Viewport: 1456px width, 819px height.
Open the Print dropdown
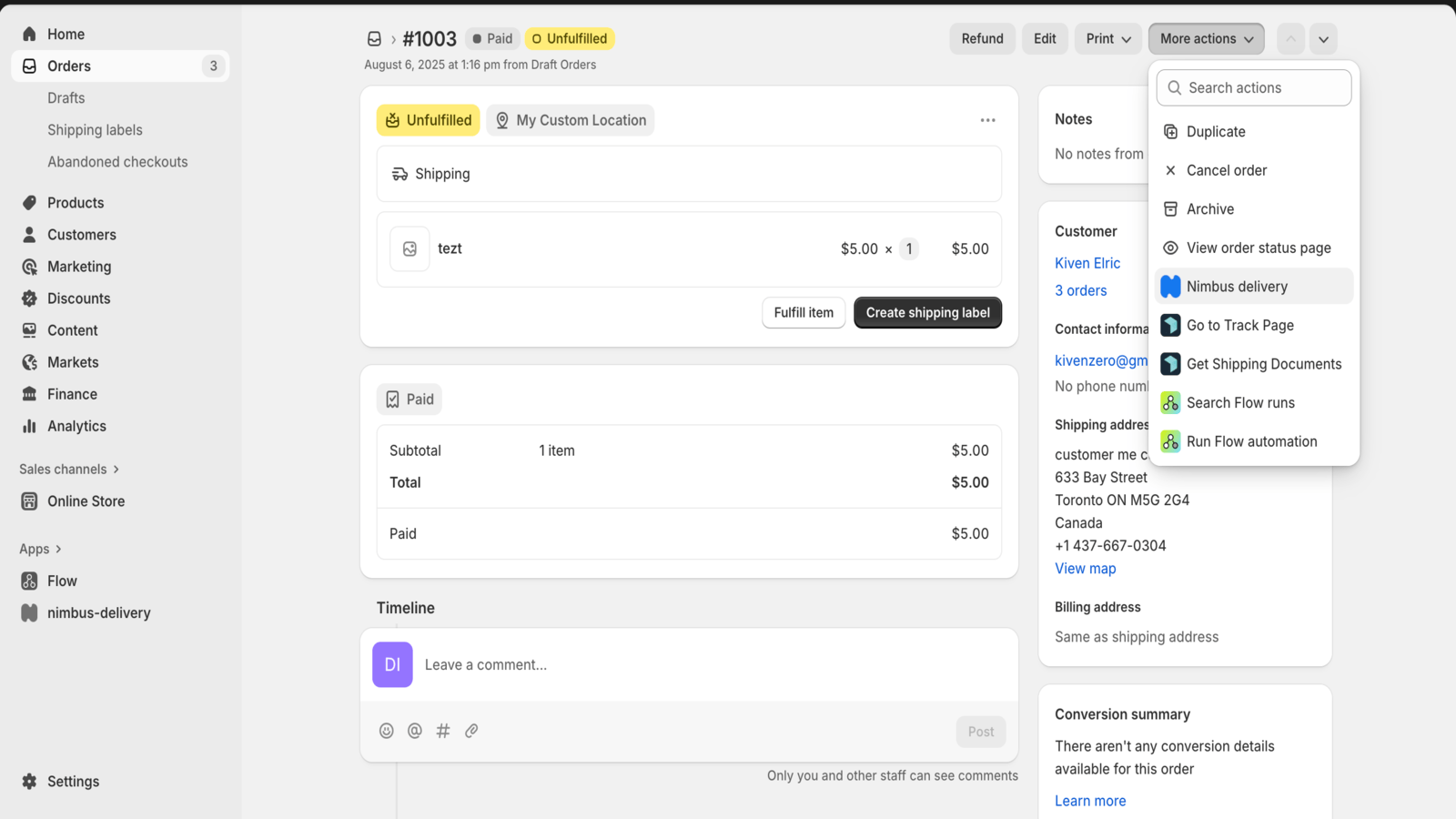[1107, 38]
